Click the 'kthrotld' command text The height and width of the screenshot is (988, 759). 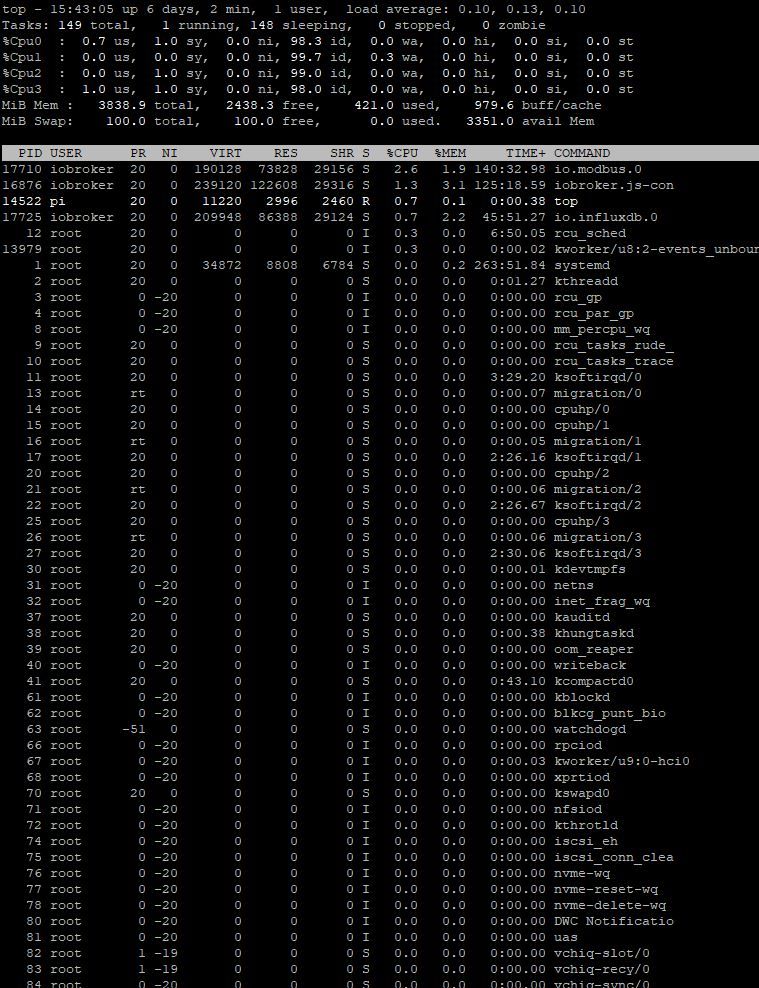tap(586, 825)
